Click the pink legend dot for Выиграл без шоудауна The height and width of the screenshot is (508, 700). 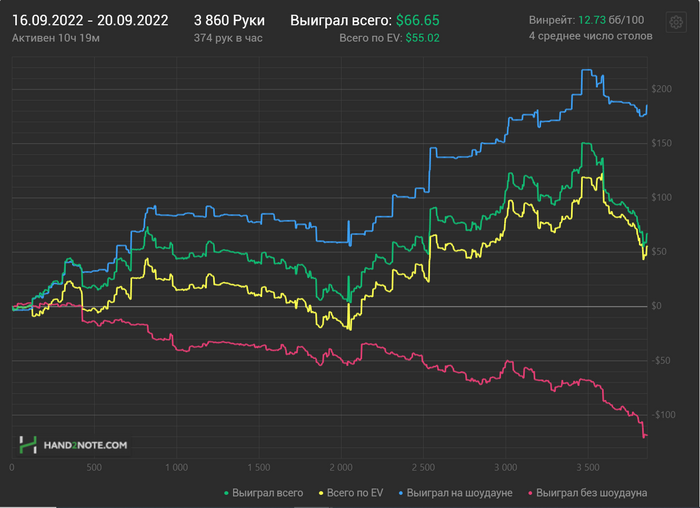click(x=530, y=493)
